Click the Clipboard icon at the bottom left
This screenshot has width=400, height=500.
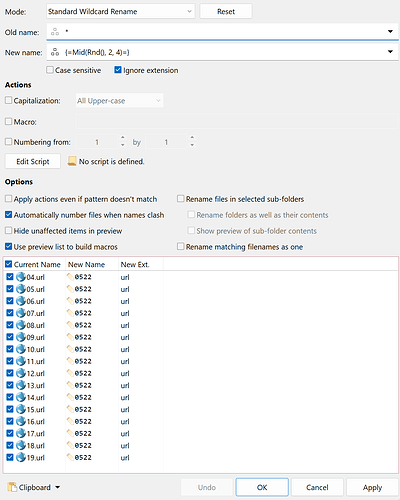pos(12,487)
